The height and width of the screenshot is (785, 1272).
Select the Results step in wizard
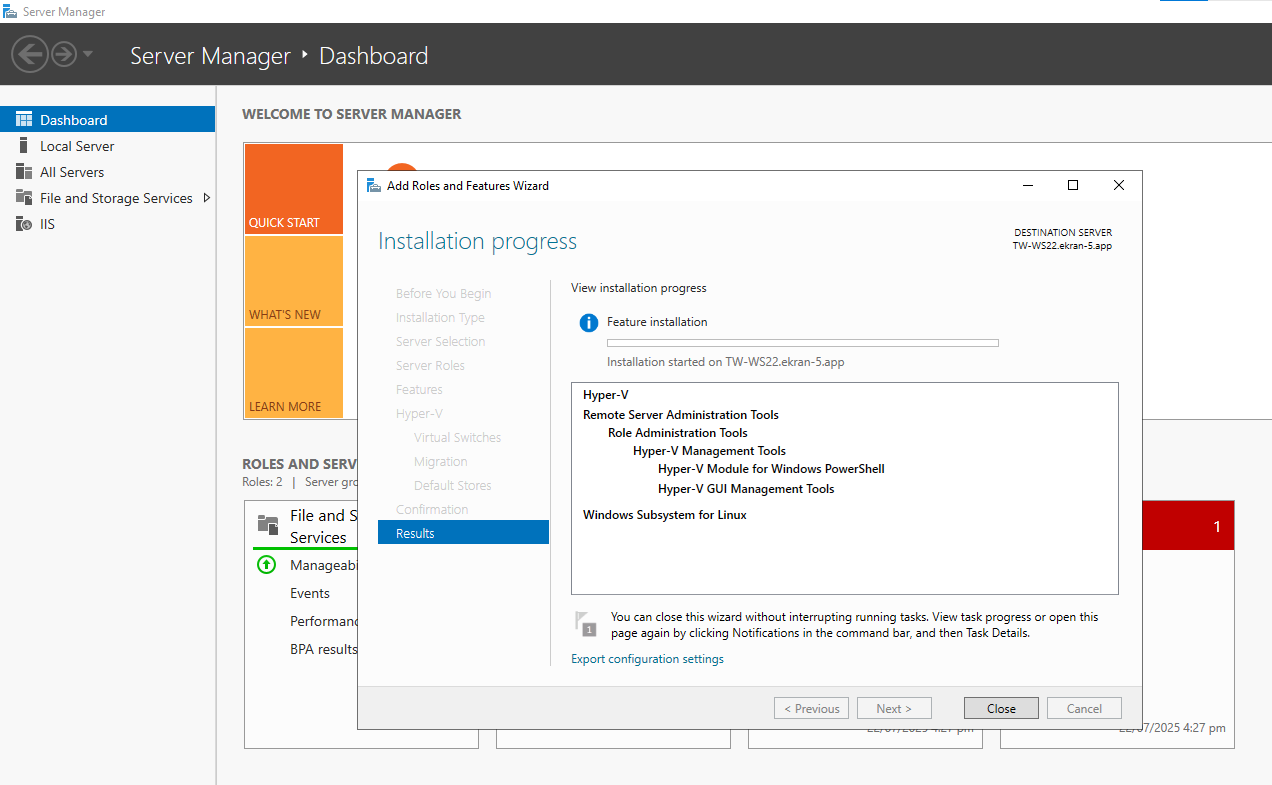pos(463,533)
